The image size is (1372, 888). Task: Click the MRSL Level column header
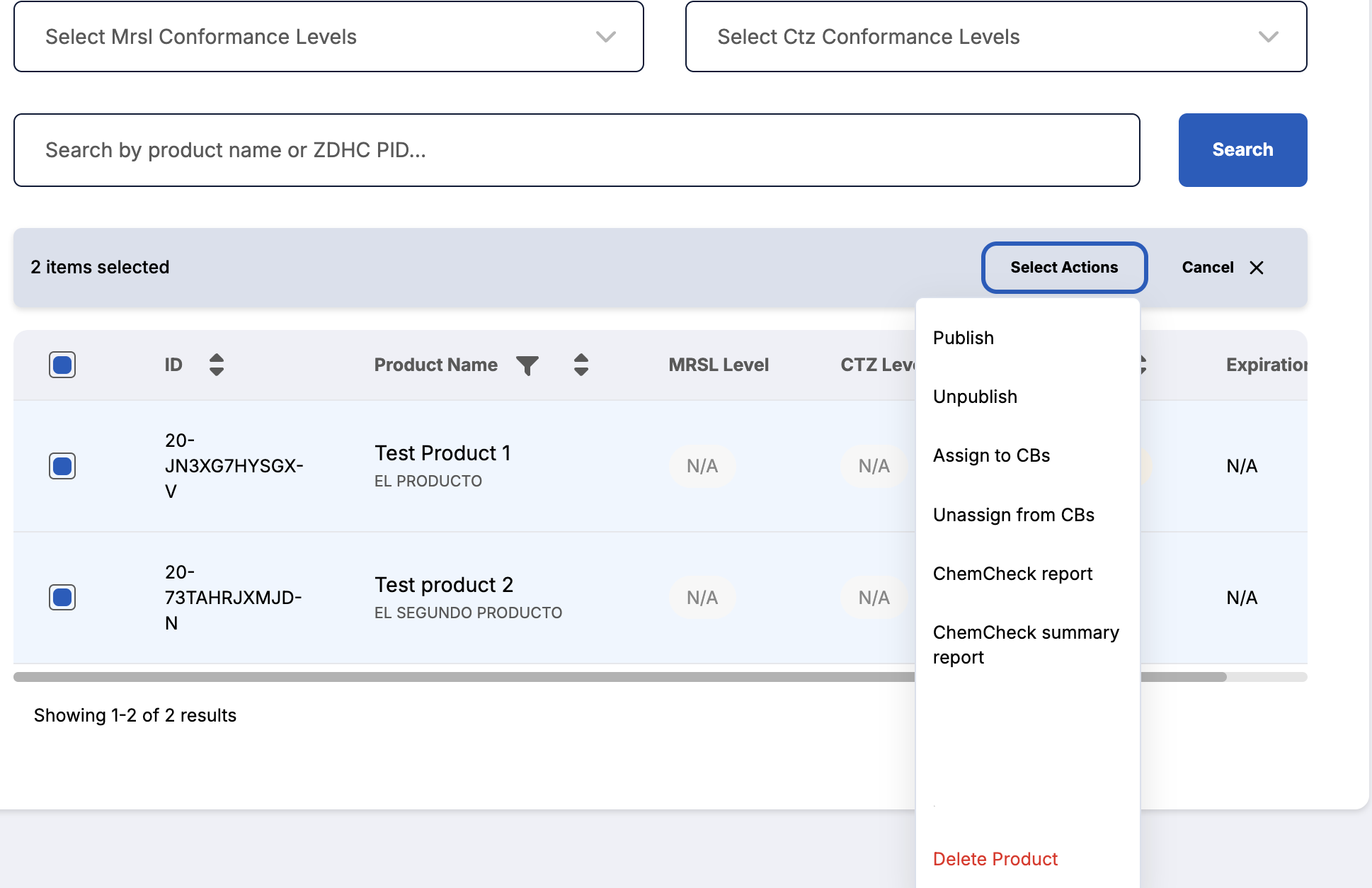(719, 365)
